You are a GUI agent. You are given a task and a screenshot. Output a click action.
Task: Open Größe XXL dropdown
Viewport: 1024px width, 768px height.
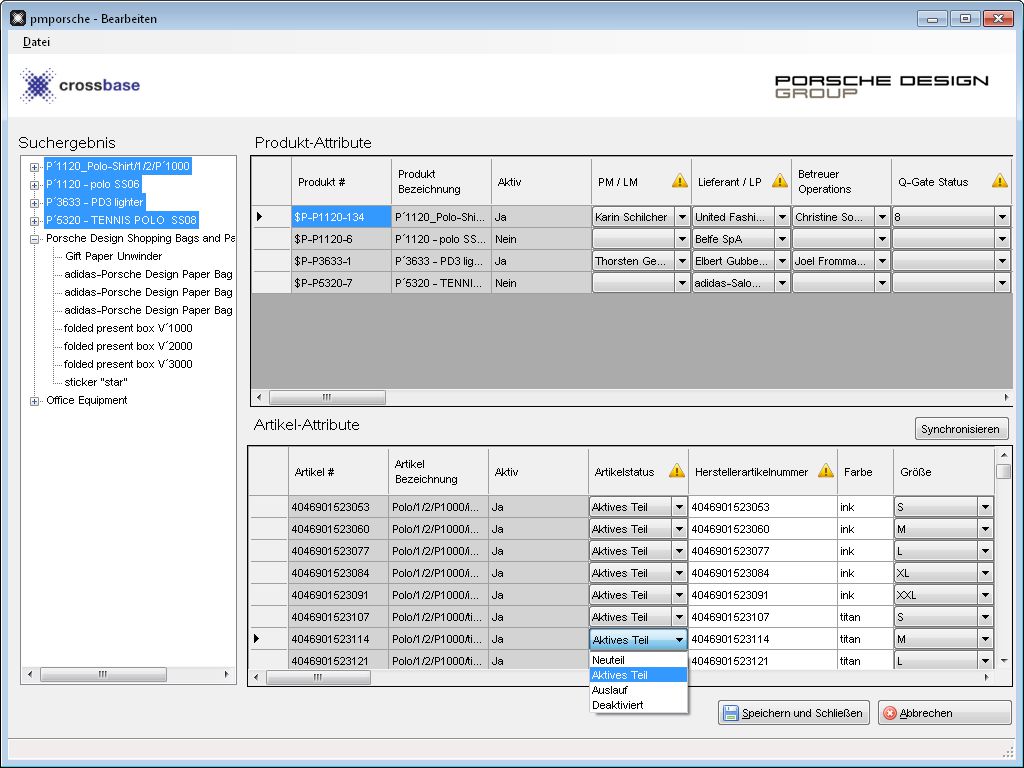tap(985, 595)
